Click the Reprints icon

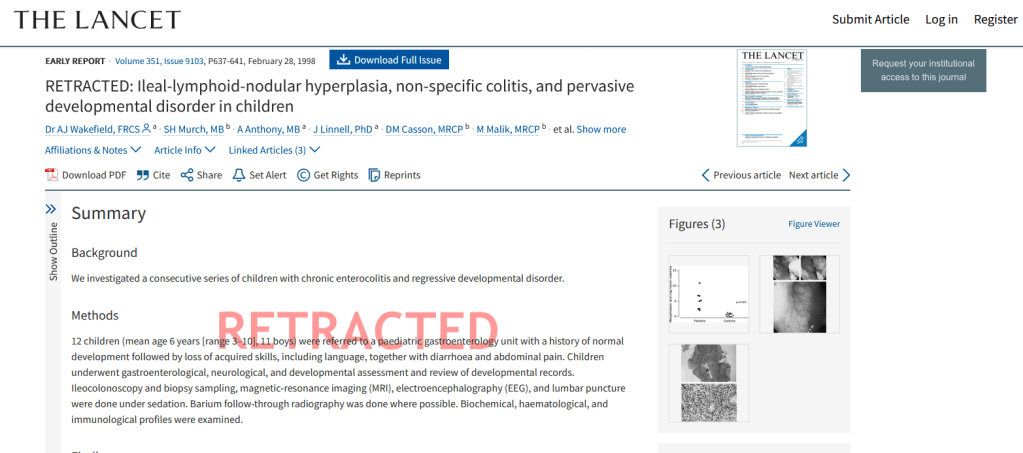click(375, 175)
